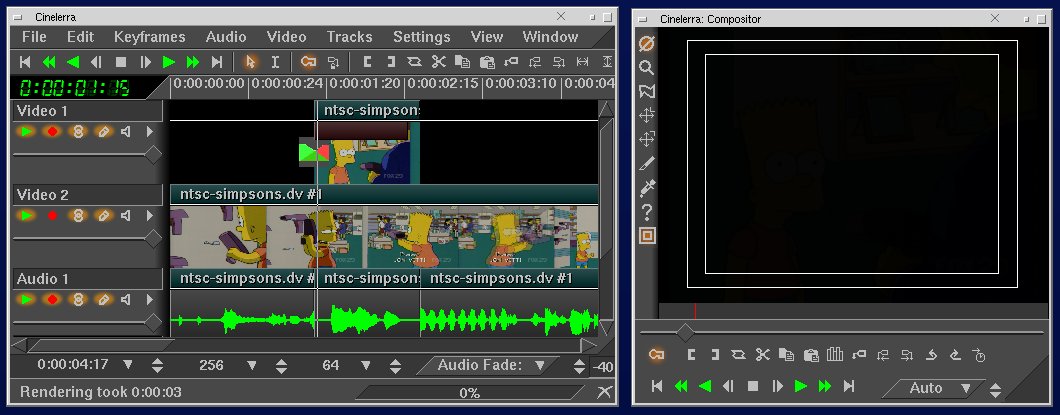The width and height of the screenshot is (1060, 415).
Task: Toggle the safe regions tool in Compositor
Action: point(646,236)
